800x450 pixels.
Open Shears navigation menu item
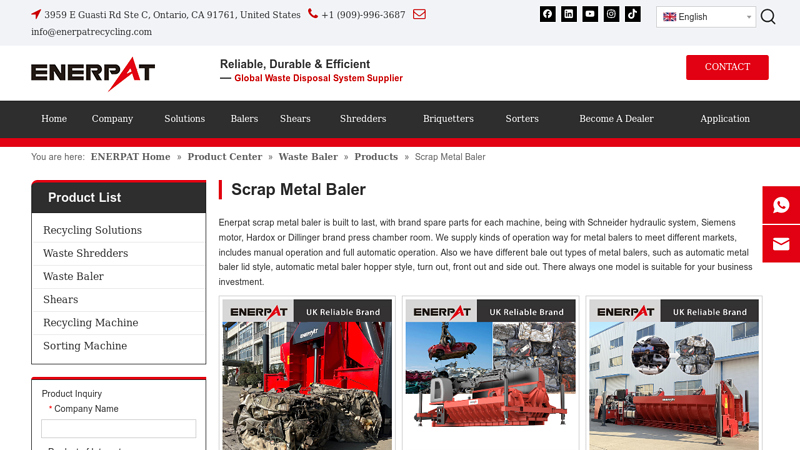click(295, 119)
